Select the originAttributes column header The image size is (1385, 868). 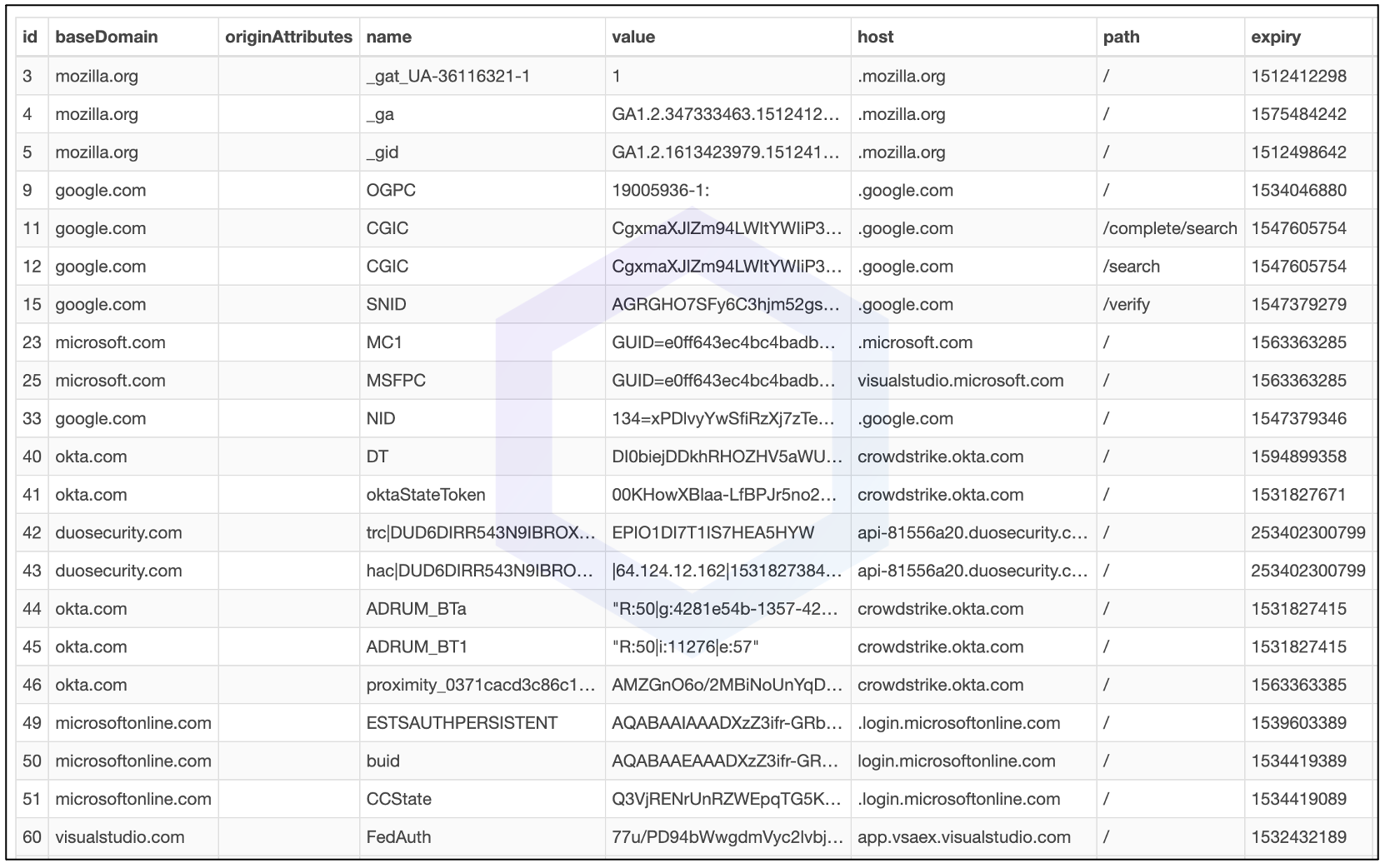tap(288, 37)
